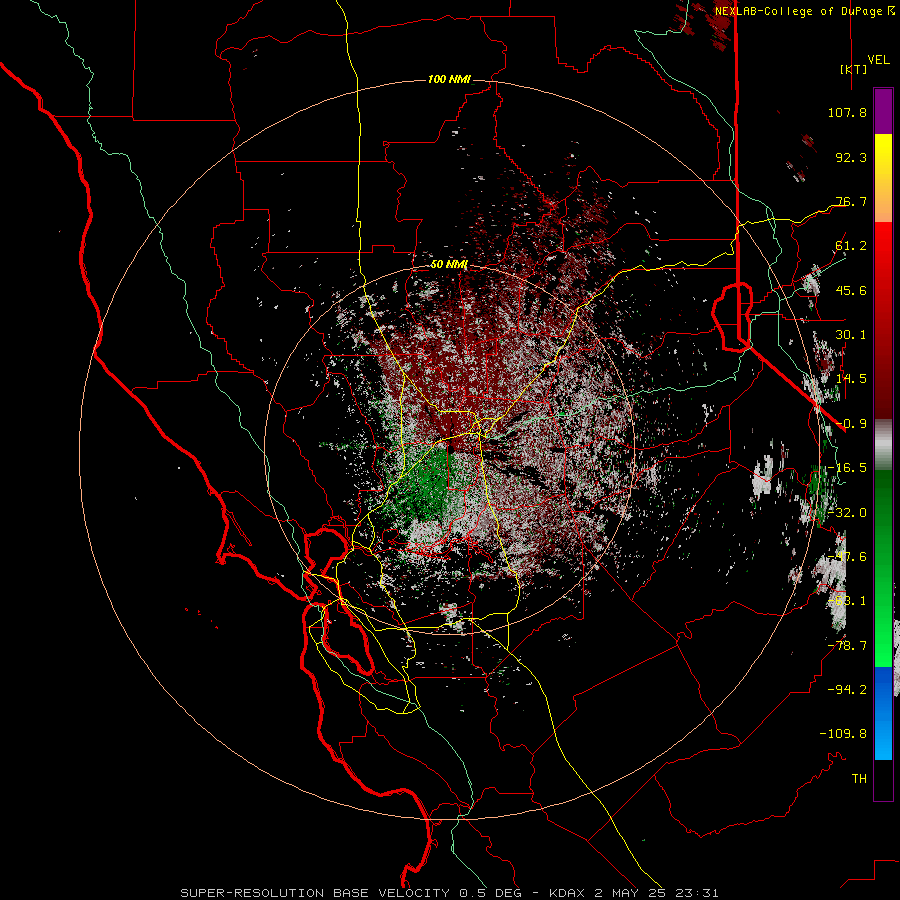Image resolution: width=900 pixels, height=900 pixels.
Task: Select the -47.6 legend value
Action: point(847,557)
